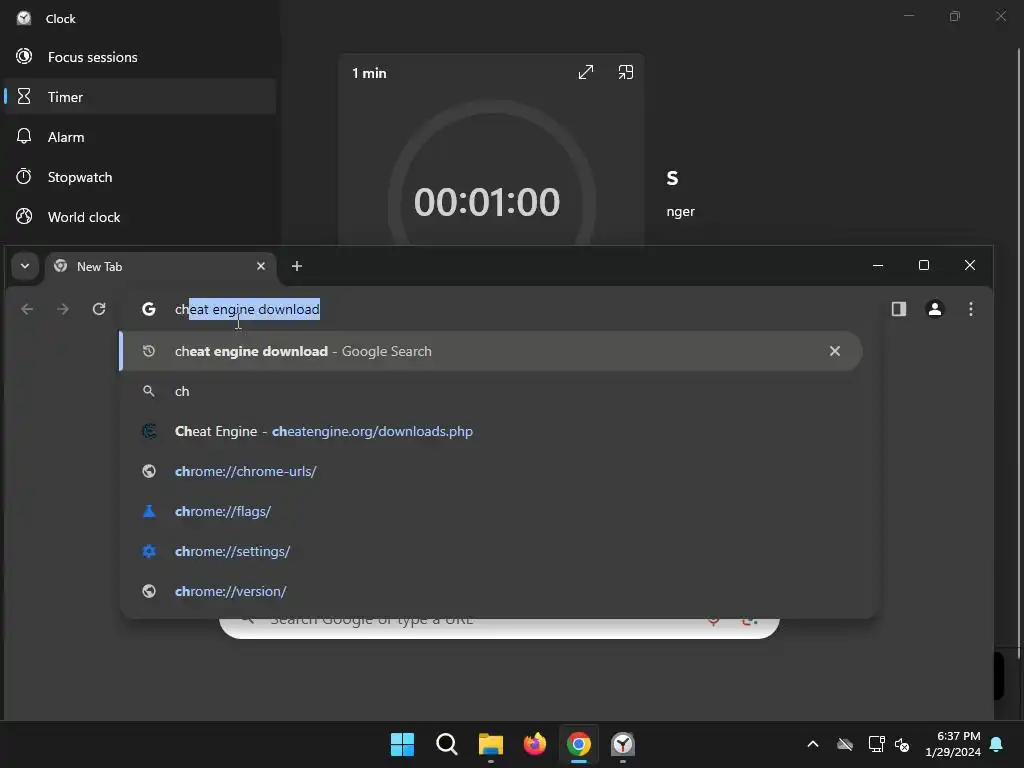Reload the Chrome page
This screenshot has height=768, width=1024.
(99, 309)
